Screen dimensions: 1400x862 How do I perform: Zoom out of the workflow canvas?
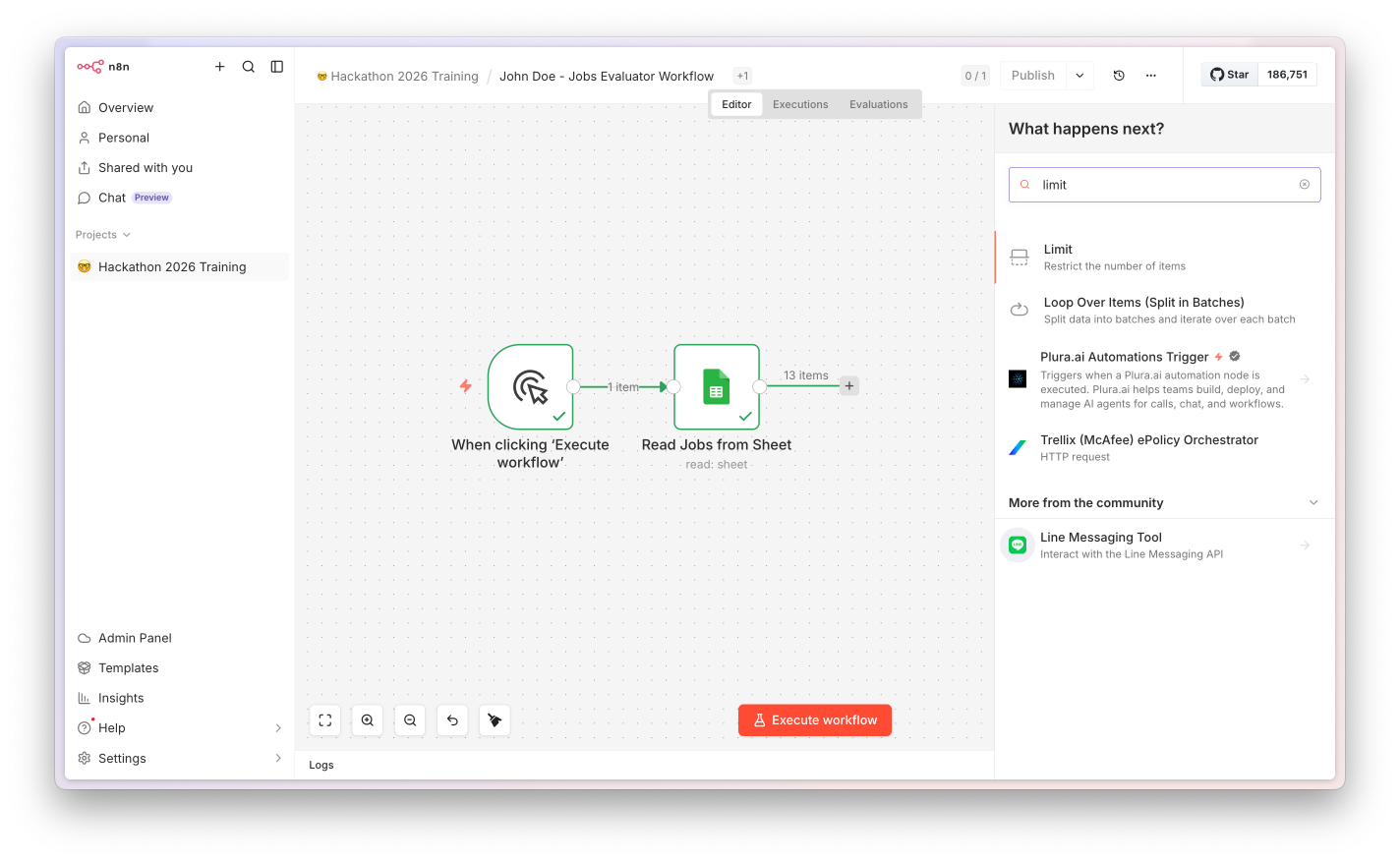point(410,720)
